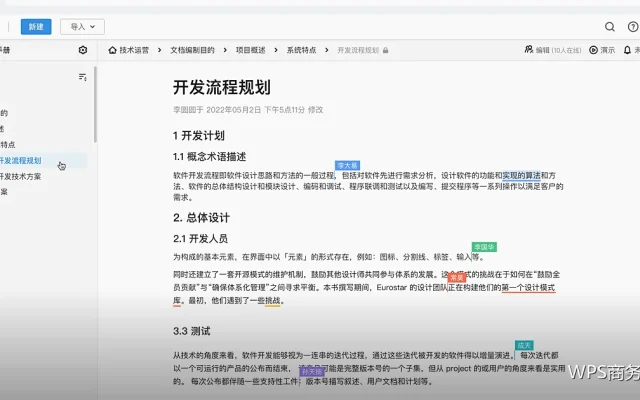This screenshot has height=400, width=640.
Task: Click the 成天 teal cursor tag
Action: [x=524, y=345]
